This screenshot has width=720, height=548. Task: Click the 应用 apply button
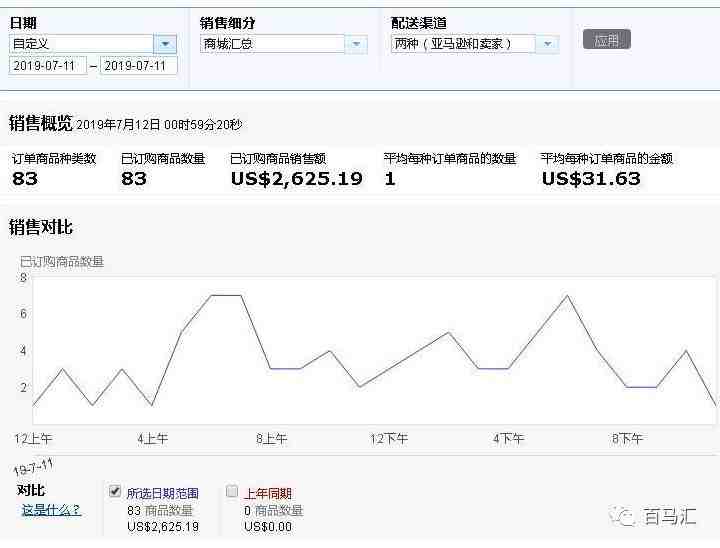click(607, 40)
